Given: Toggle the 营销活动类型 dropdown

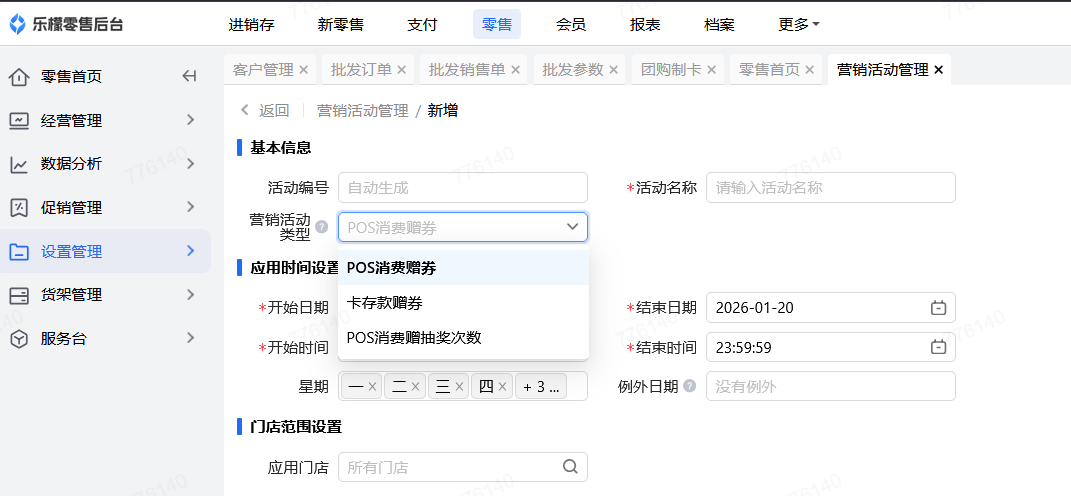Looking at the screenshot, I should (462, 227).
